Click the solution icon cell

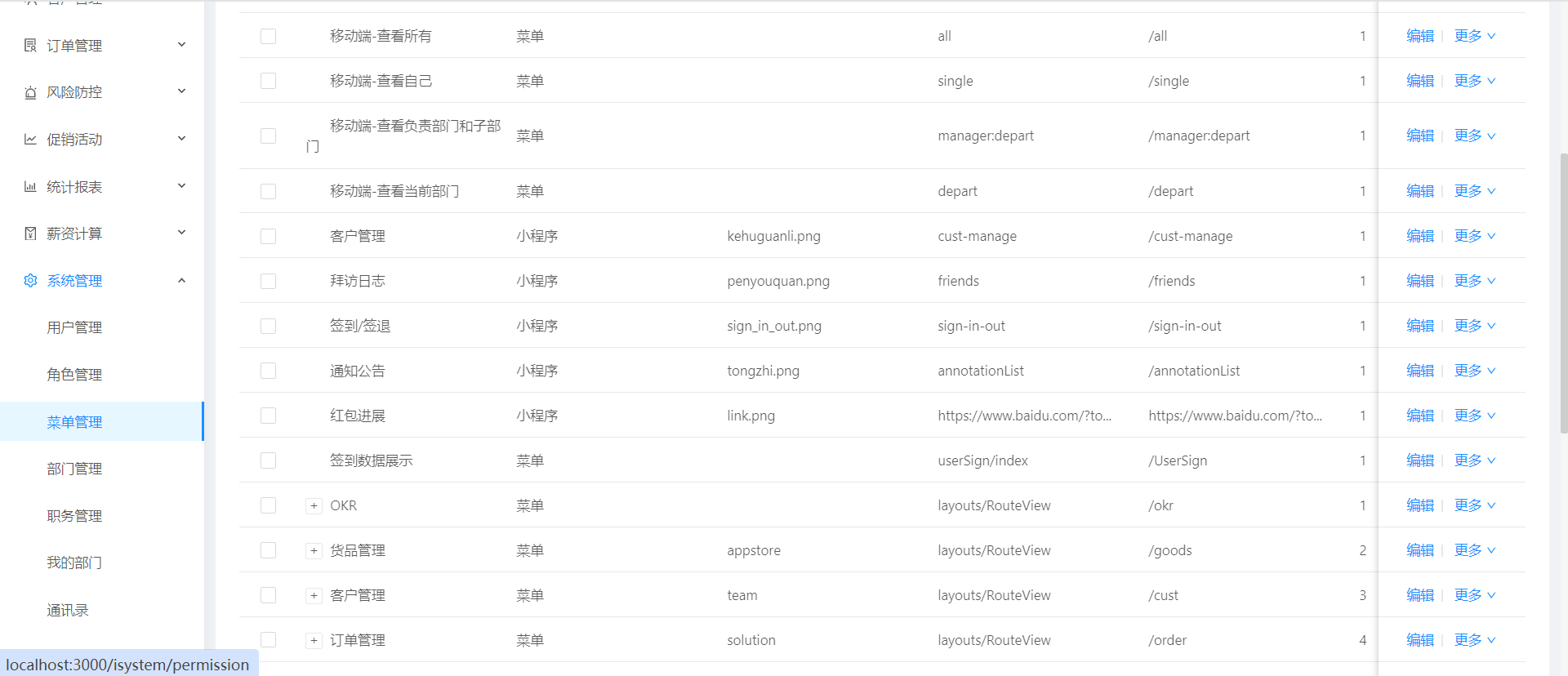coord(751,640)
